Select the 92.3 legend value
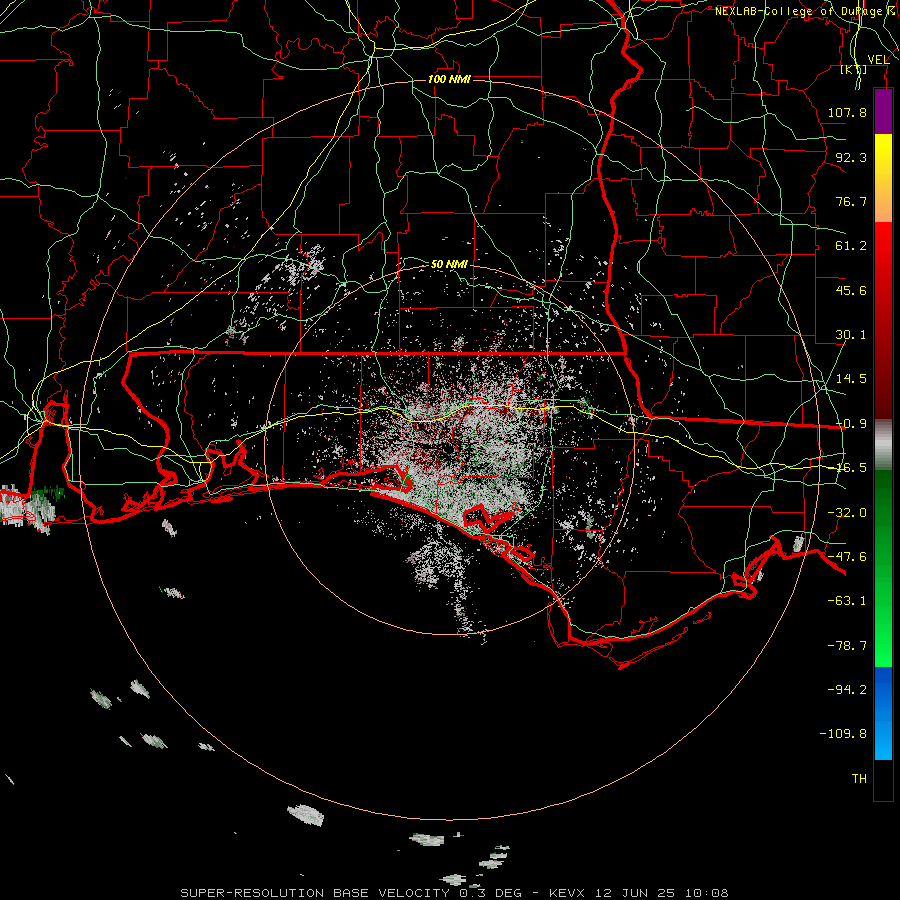900x900 pixels. pos(851,157)
